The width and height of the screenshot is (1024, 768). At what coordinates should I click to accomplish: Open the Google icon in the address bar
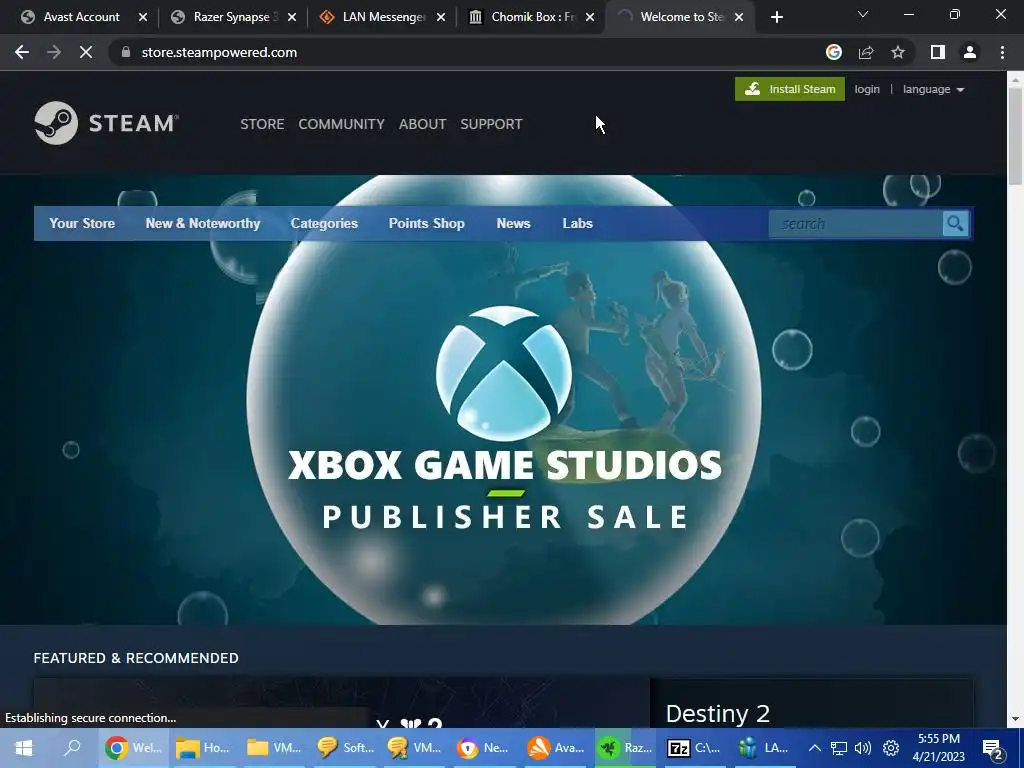pos(834,52)
